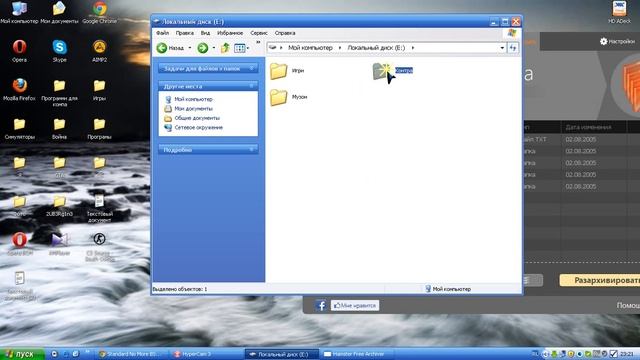Click the highlighted Контра folder name
The height and width of the screenshot is (360, 640).
(404, 70)
